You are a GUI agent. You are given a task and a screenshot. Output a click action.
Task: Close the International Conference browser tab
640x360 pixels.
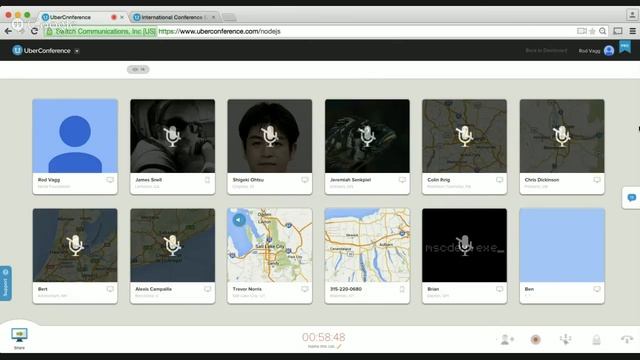point(213,17)
